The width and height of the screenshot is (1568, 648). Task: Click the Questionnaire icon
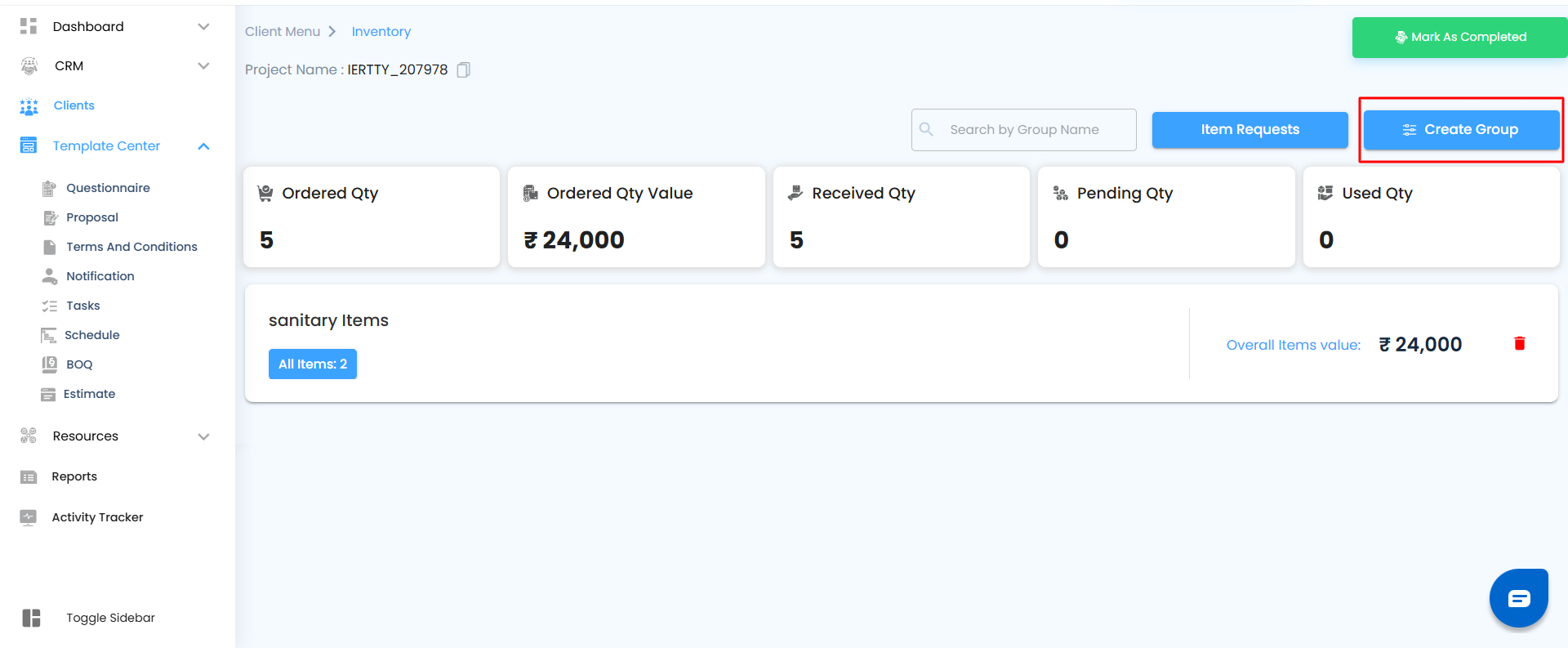pos(49,188)
